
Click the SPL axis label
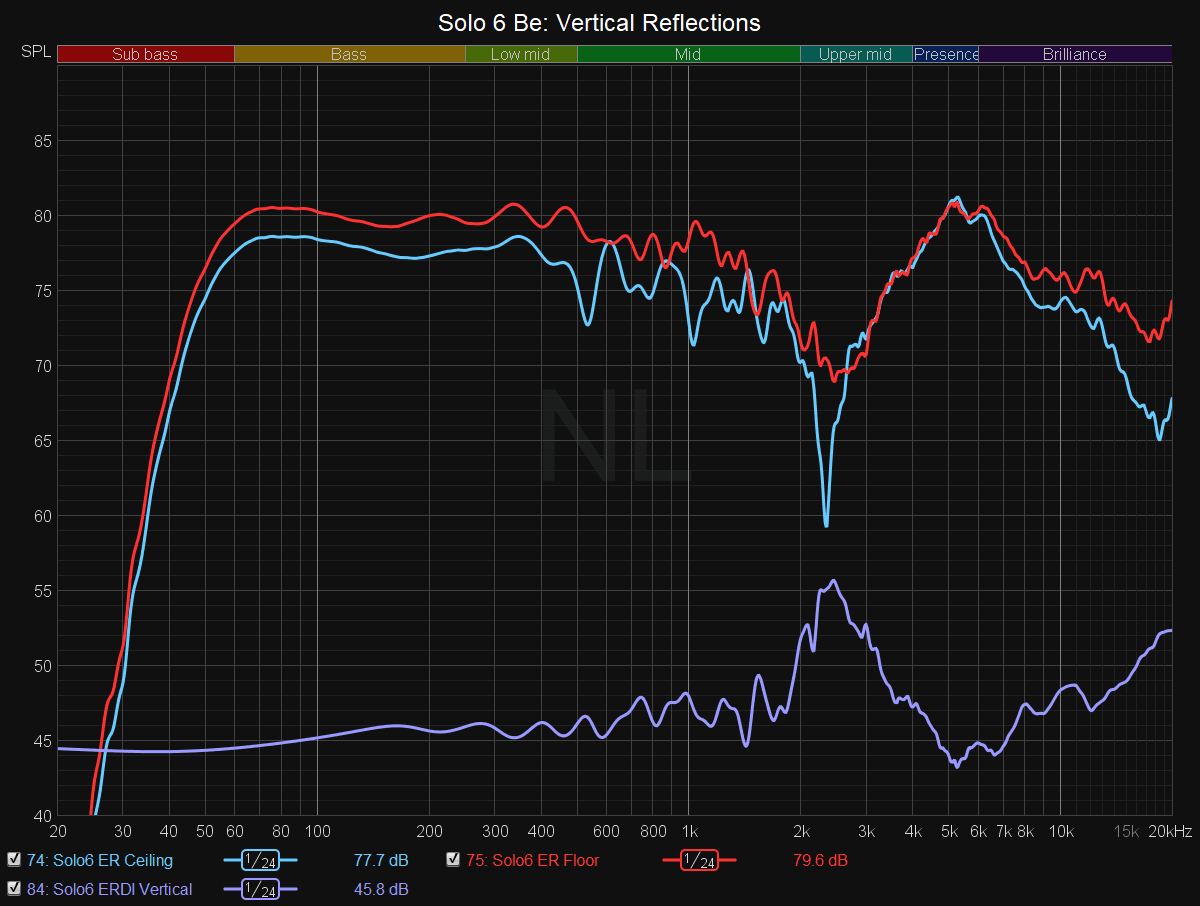[36, 52]
